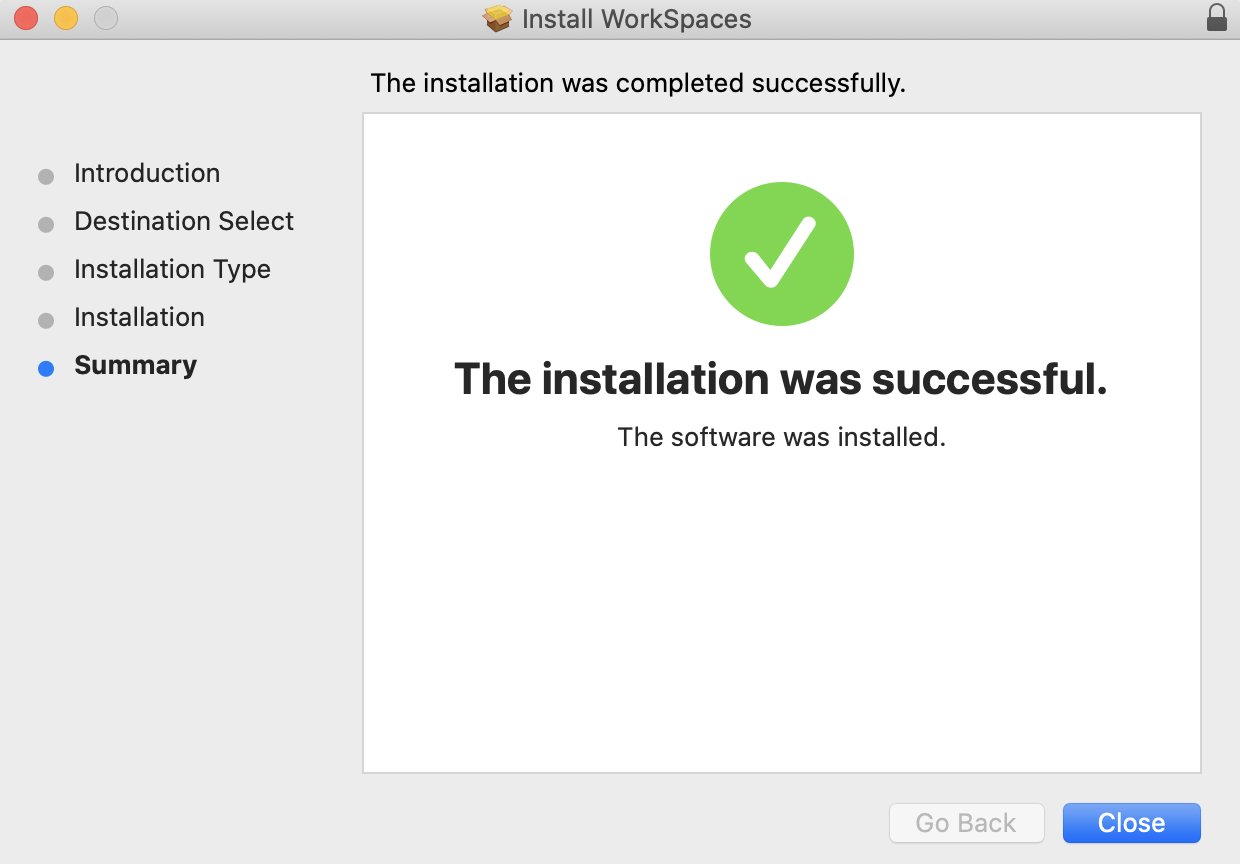The width and height of the screenshot is (1240, 864).
Task: Select the Installation Type sidebar entry
Action: 171,269
